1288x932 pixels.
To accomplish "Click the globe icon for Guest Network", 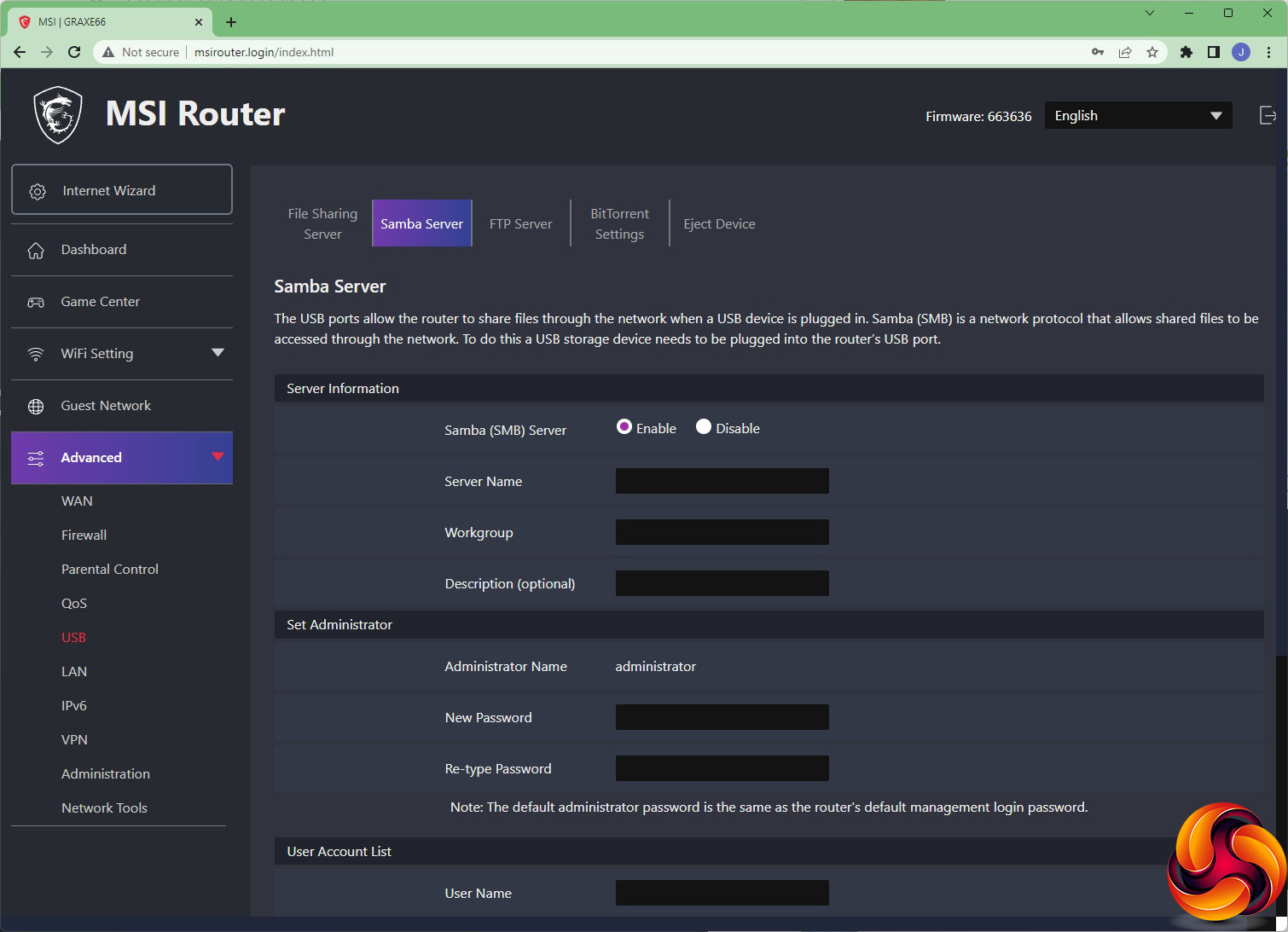I will tap(36, 407).
